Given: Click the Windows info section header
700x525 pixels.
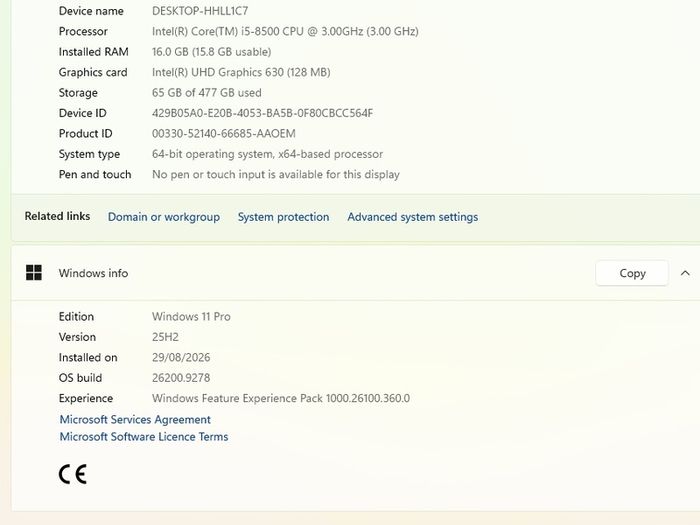Looking at the screenshot, I should click(x=355, y=273).
